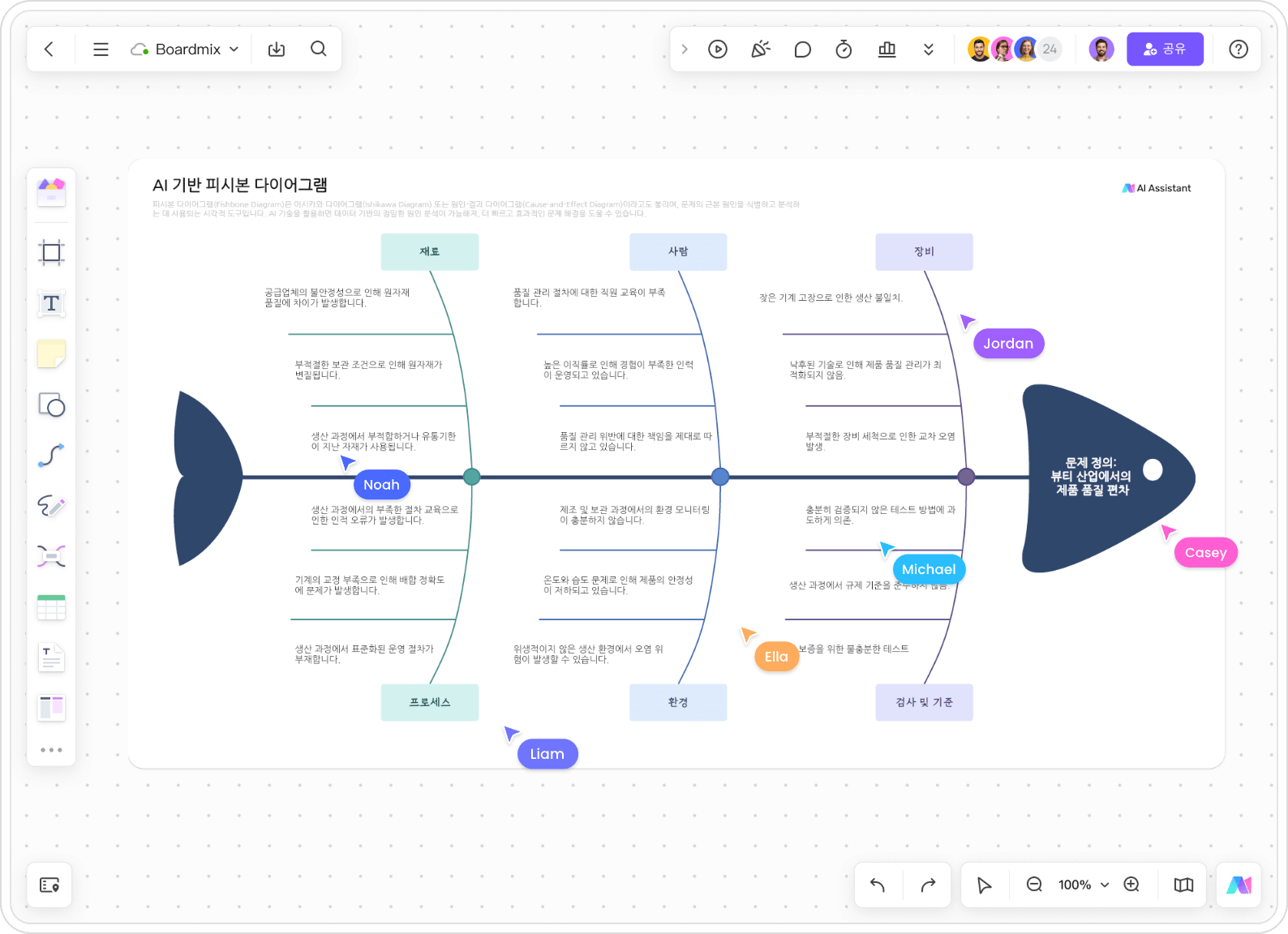The height and width of the screenshot is (934, 1288).
Task: Click the AI Assistant label
Action: (1157, 188)
